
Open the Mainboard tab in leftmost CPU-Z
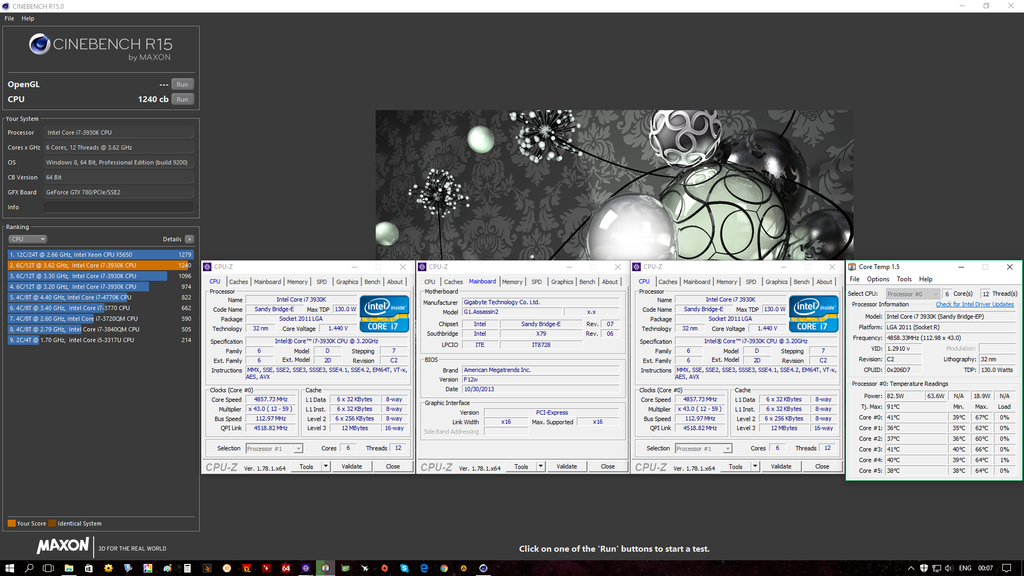(x=267, y=282)
